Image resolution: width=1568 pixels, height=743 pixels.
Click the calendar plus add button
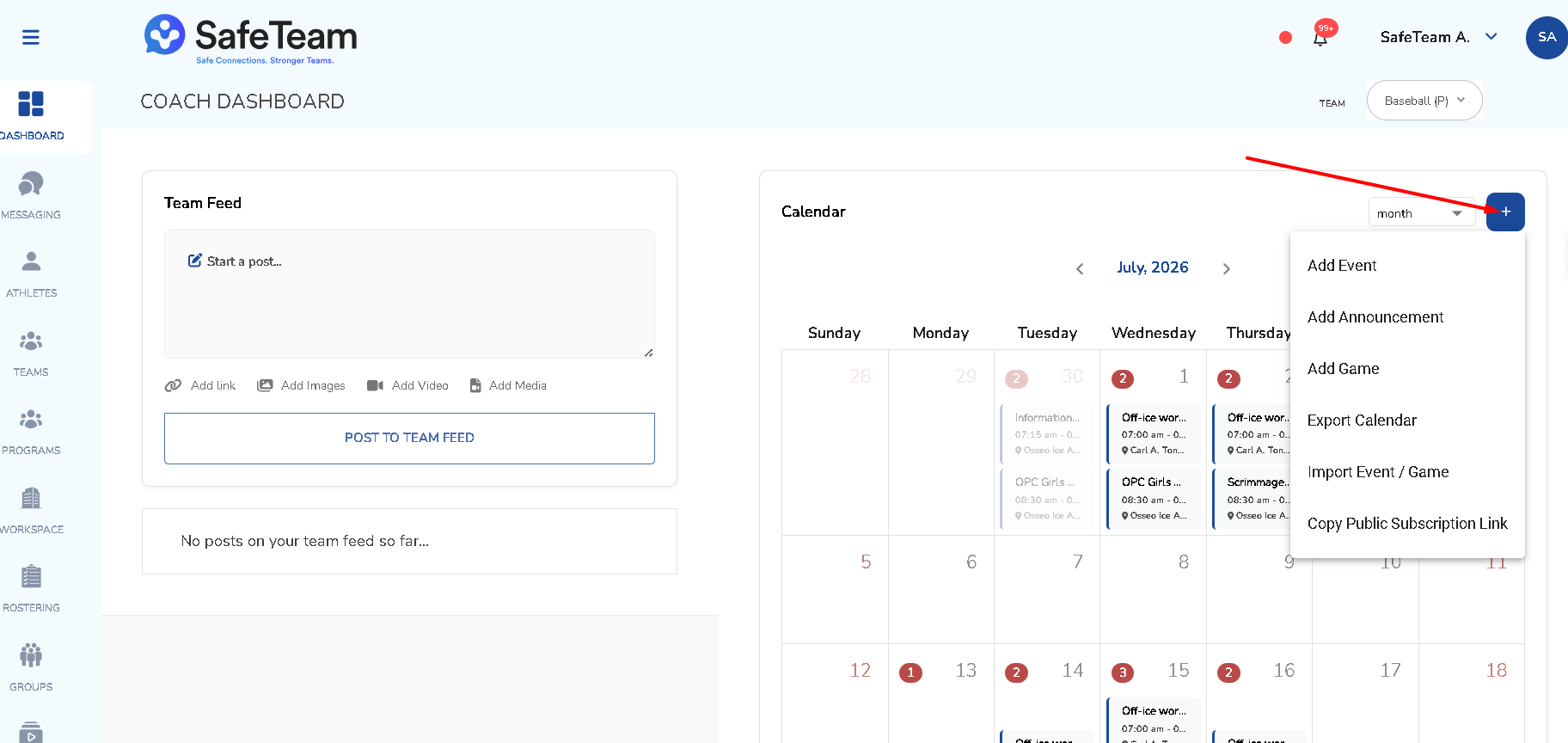(1505, 212)
